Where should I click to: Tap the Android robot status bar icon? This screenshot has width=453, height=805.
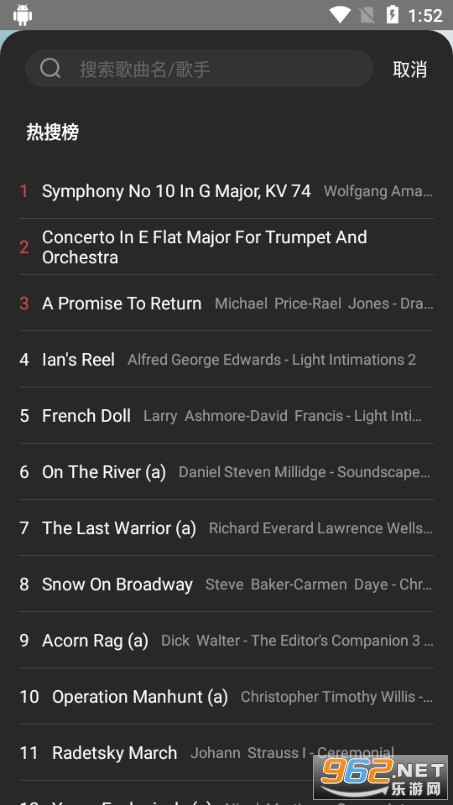23,15
